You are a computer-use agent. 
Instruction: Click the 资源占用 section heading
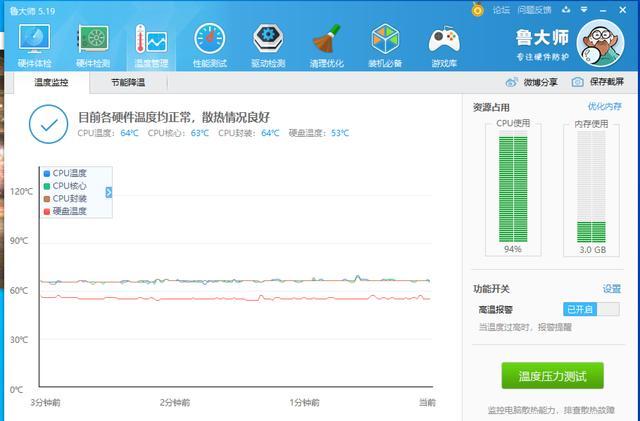coord(491,108)
